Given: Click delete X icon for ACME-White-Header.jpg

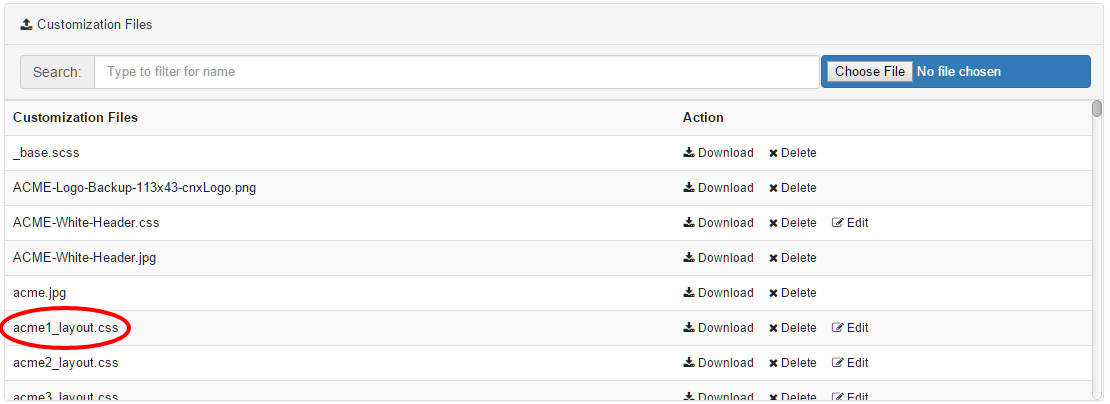Looking at the screenshot, I should point(773,258).
